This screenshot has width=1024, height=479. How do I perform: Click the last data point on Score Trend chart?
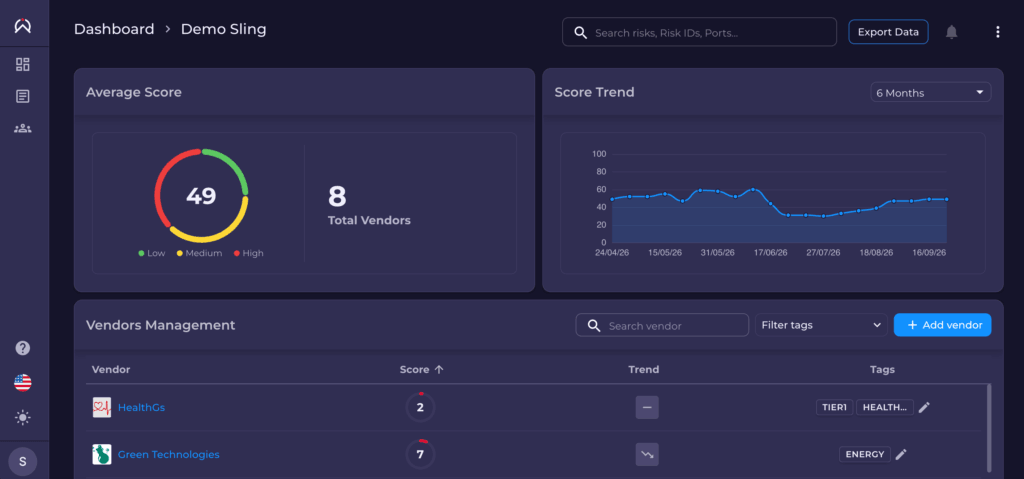[x=946, y=199]
